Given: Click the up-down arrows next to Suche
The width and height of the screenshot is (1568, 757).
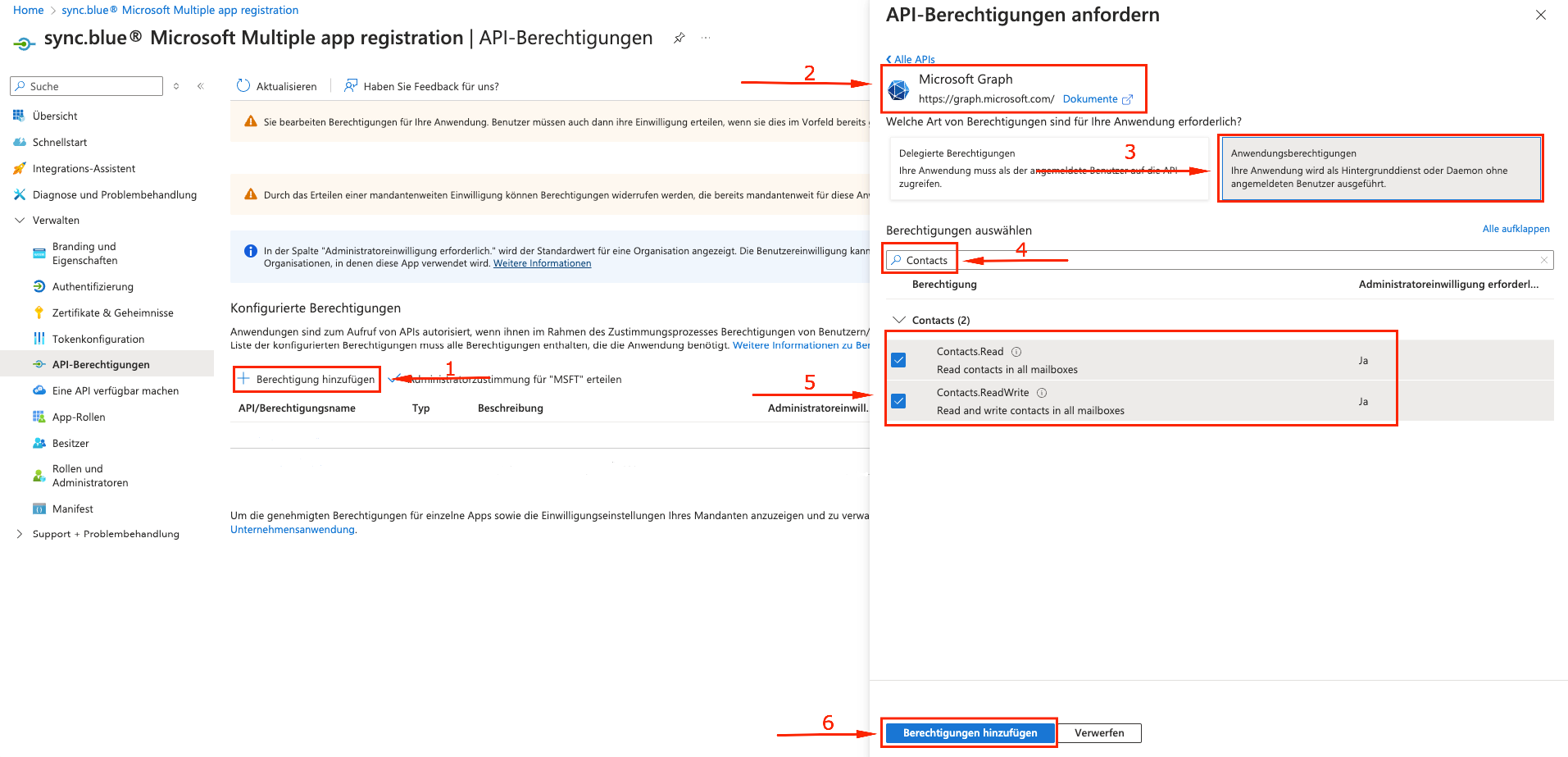Looking at the screenshot, I should [x=175, y=86].
